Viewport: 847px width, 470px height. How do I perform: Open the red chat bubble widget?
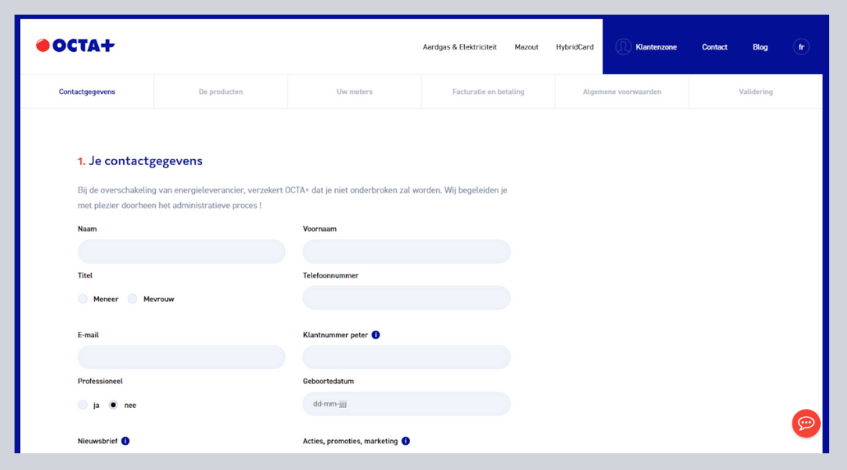(x=806, y=423)
